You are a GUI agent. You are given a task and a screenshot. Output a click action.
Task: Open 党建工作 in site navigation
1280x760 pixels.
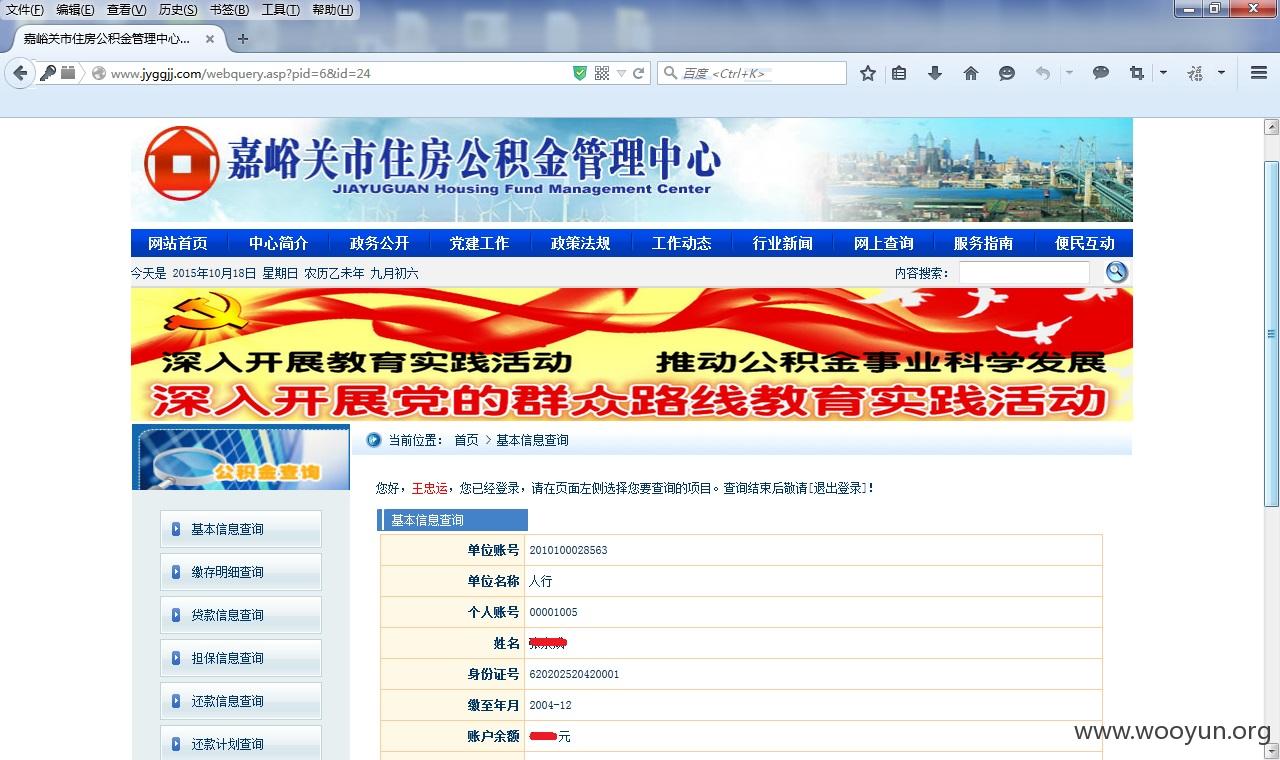[479, 243]
